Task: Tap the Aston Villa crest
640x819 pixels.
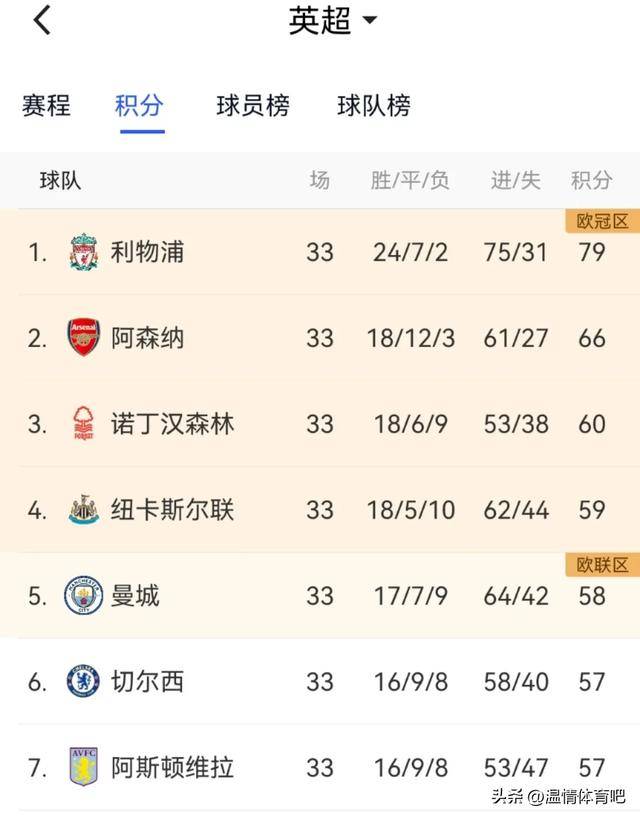Action: point(84,768)
